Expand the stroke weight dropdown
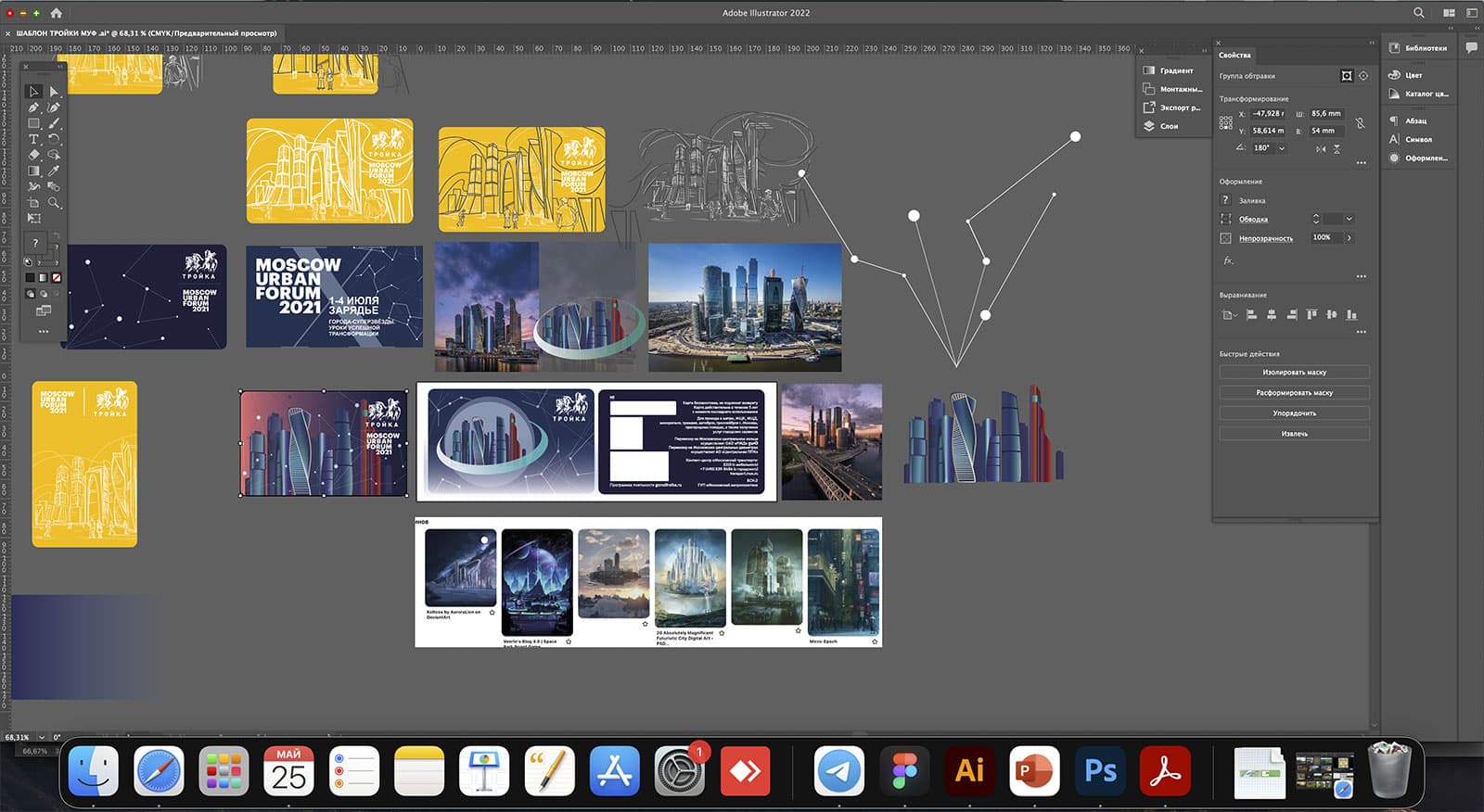This screenshot has height=812, width=1484. 1349,220
